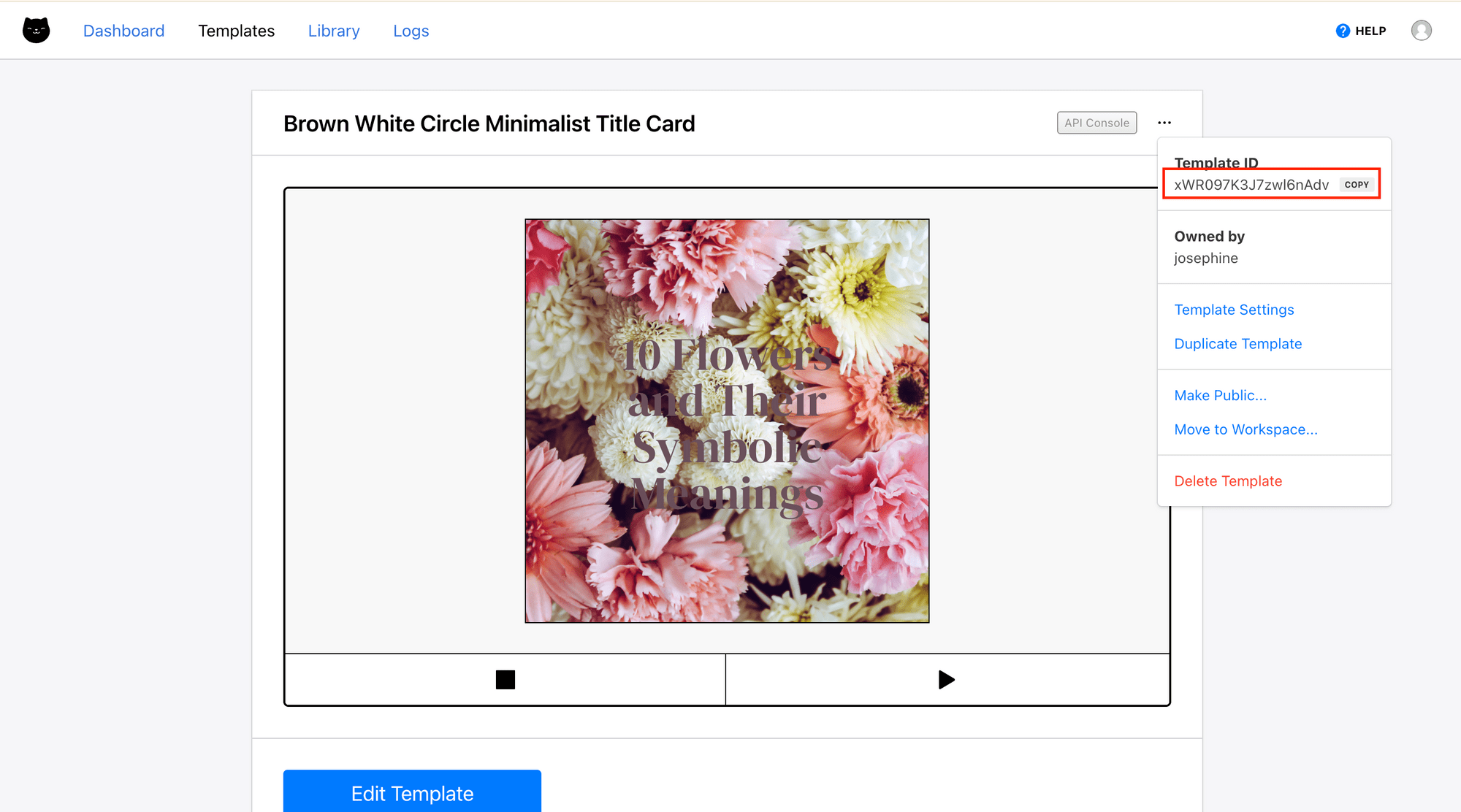Choose Move to Workspace... option
The height and width of the screenshot is (812, 1461).
tap(1246, 429)
